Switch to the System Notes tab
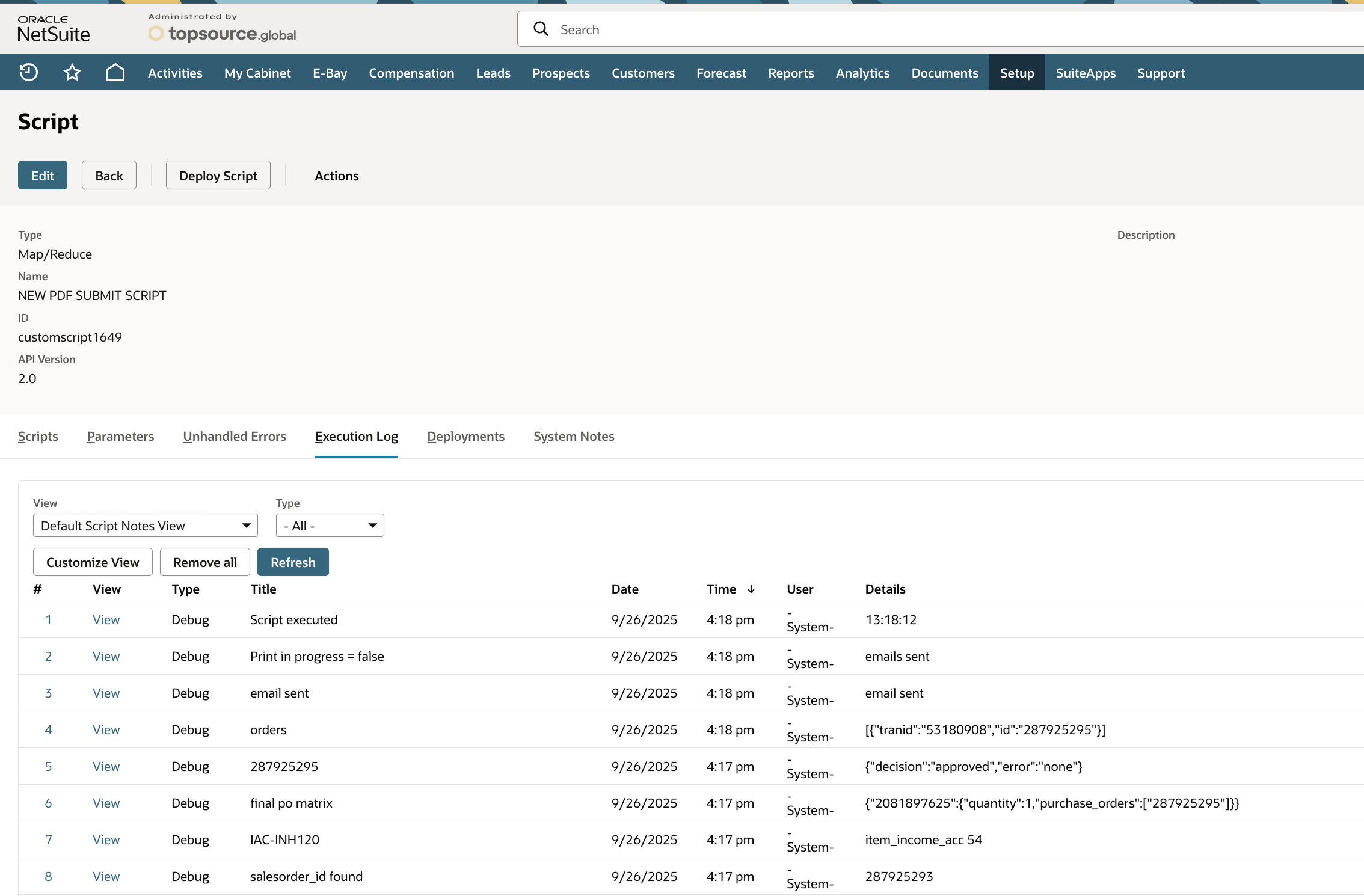 coord(574,436)
